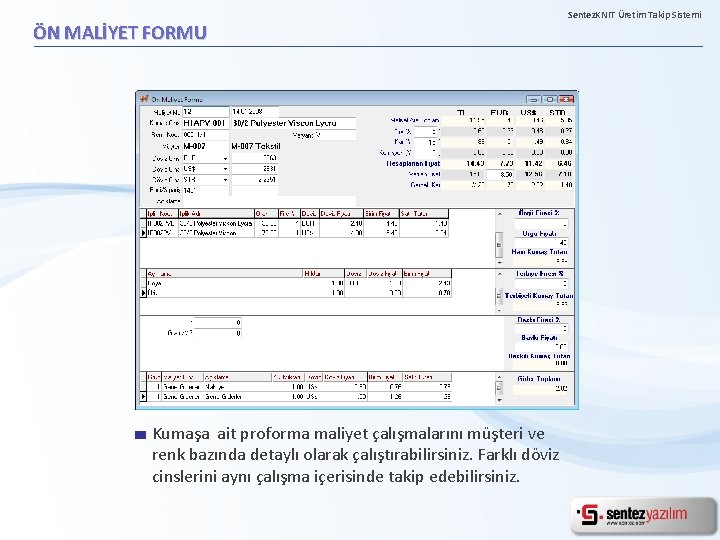Click the row pointer arrow of second yarn row
The width and height of the screenshot is (720, 540).
143,233
